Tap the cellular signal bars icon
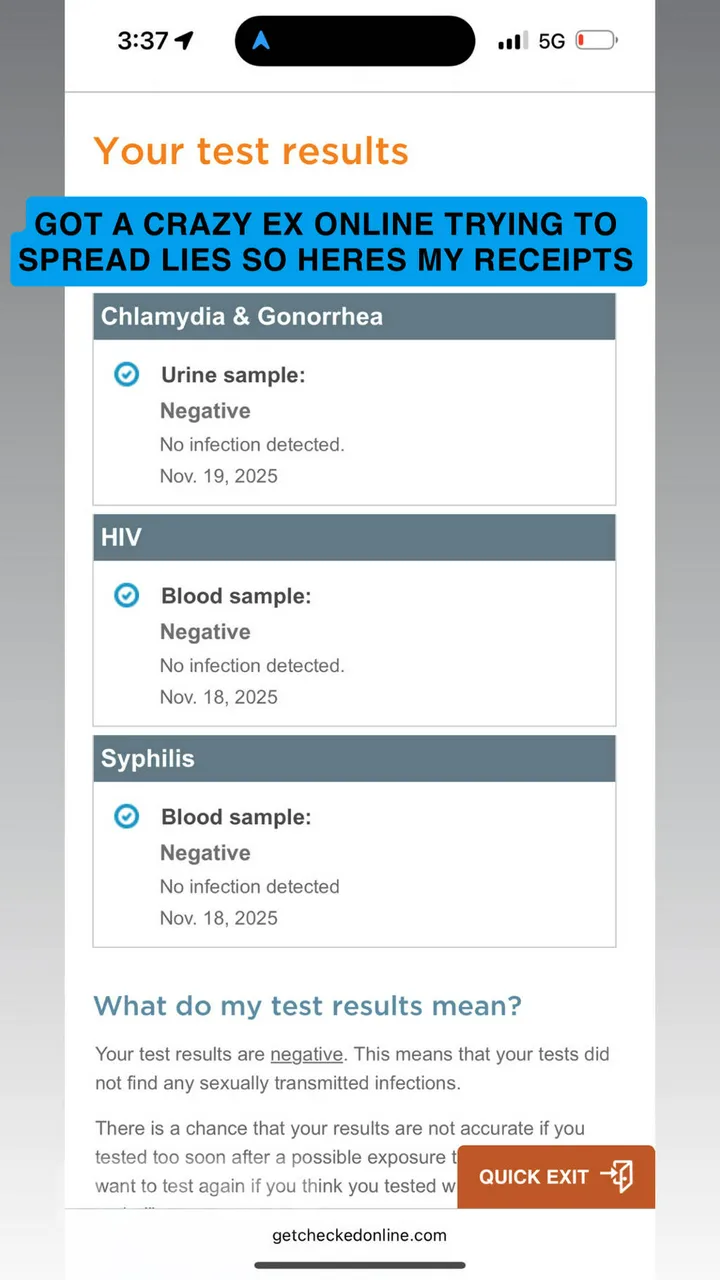Viewport: 720px width, 1280px height. tap(513, 41)
